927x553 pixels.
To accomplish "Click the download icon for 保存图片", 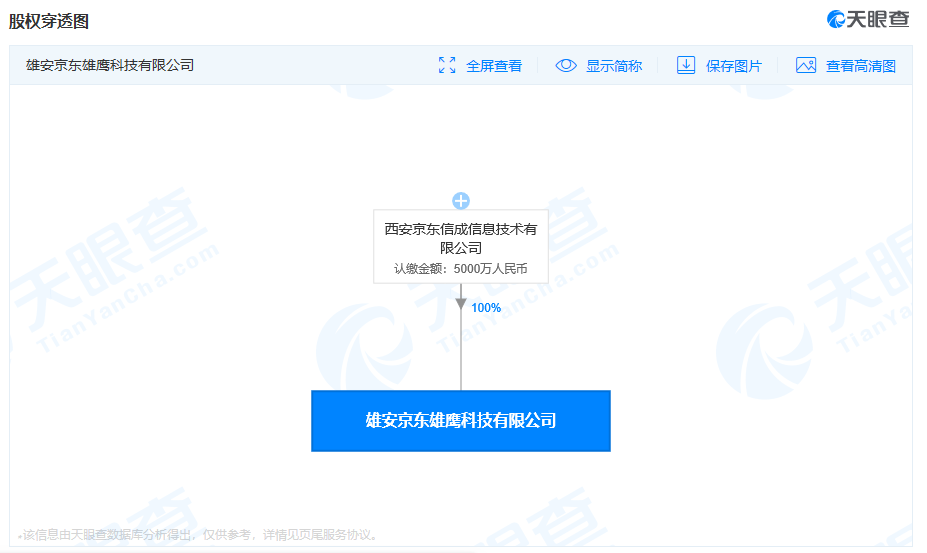I will coord(686,65).
